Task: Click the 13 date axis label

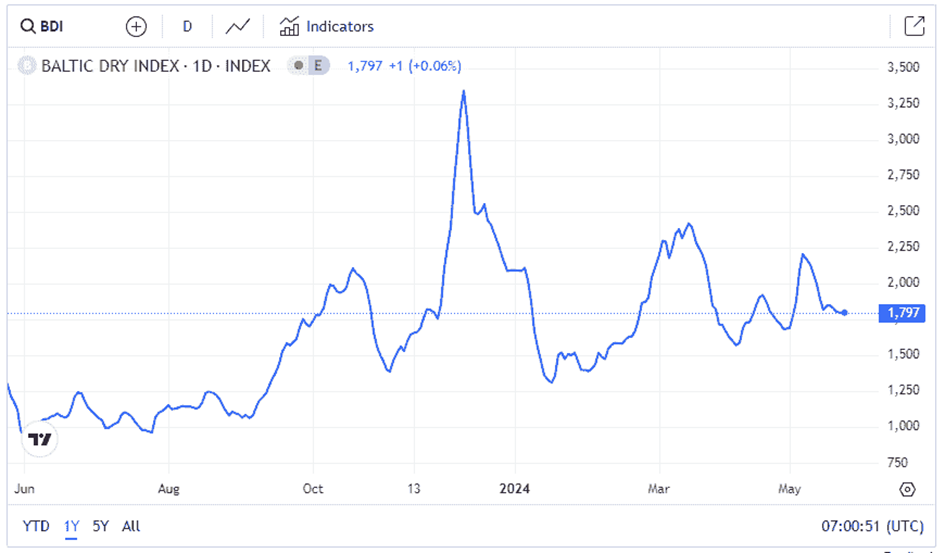Action: click(x=413, y=489)
